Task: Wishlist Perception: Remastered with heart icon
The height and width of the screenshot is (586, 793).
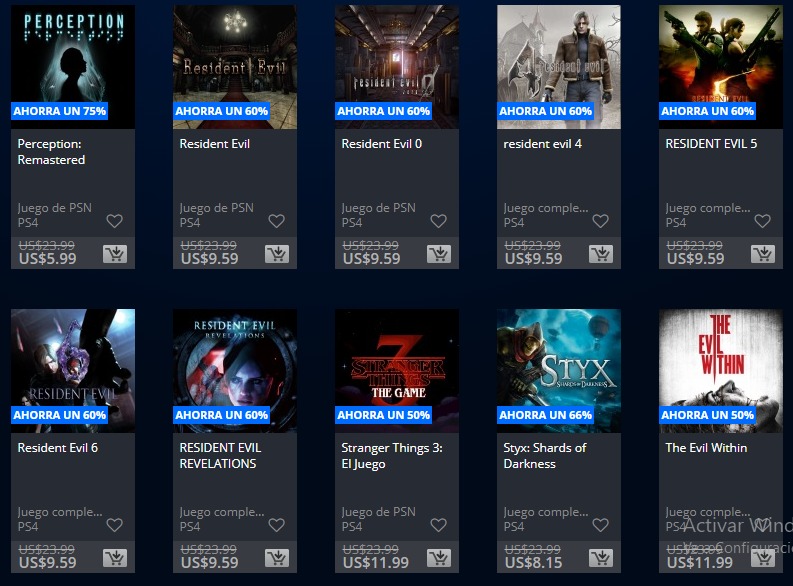Action: coord(115,221)
